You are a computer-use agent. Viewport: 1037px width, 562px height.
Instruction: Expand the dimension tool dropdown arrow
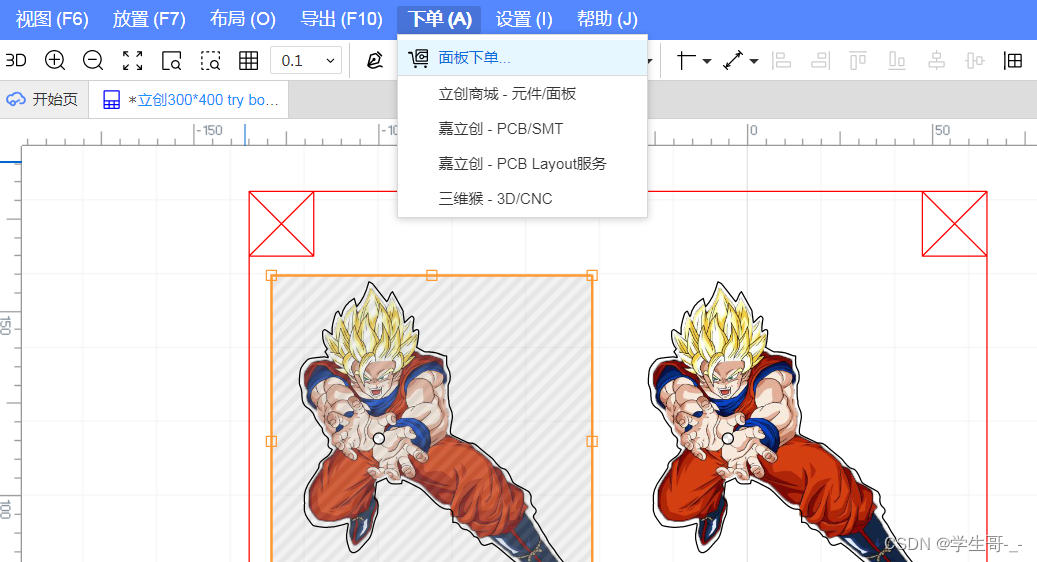(x=754, y=61)
